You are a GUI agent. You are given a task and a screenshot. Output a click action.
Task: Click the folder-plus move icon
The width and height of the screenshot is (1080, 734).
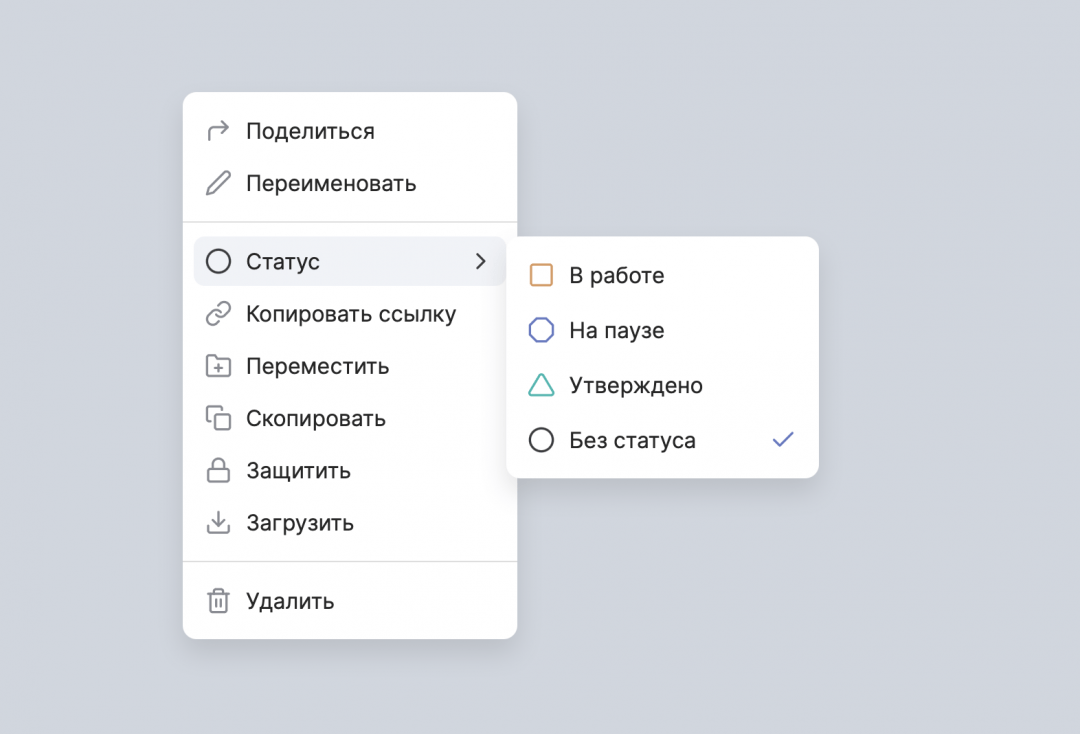(x=217, y=366)
